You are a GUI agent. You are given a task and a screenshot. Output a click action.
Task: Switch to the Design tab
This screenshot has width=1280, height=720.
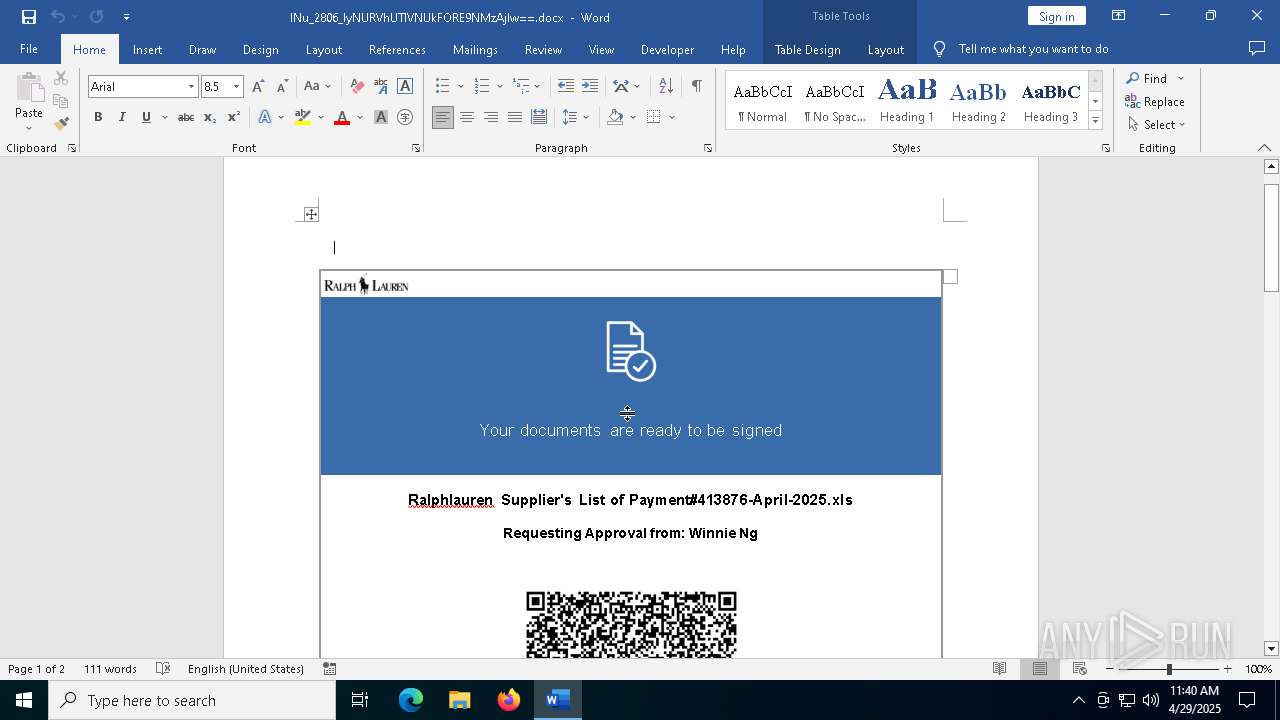[x=260, y=49]
